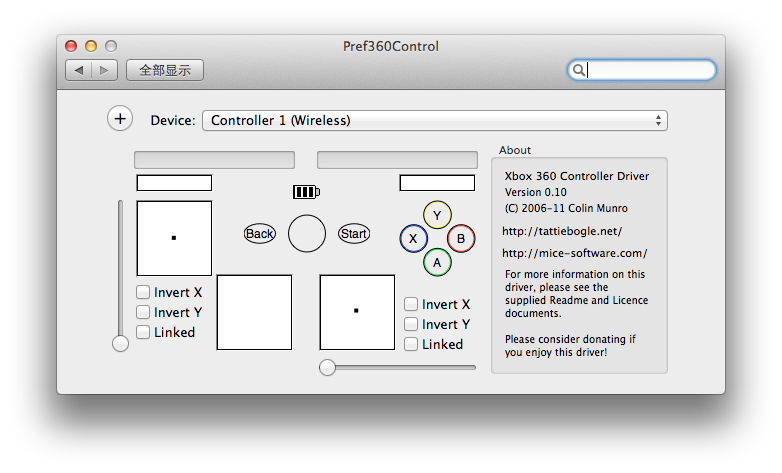
Task: Click the Device: label
Action: tap(173, 120)
